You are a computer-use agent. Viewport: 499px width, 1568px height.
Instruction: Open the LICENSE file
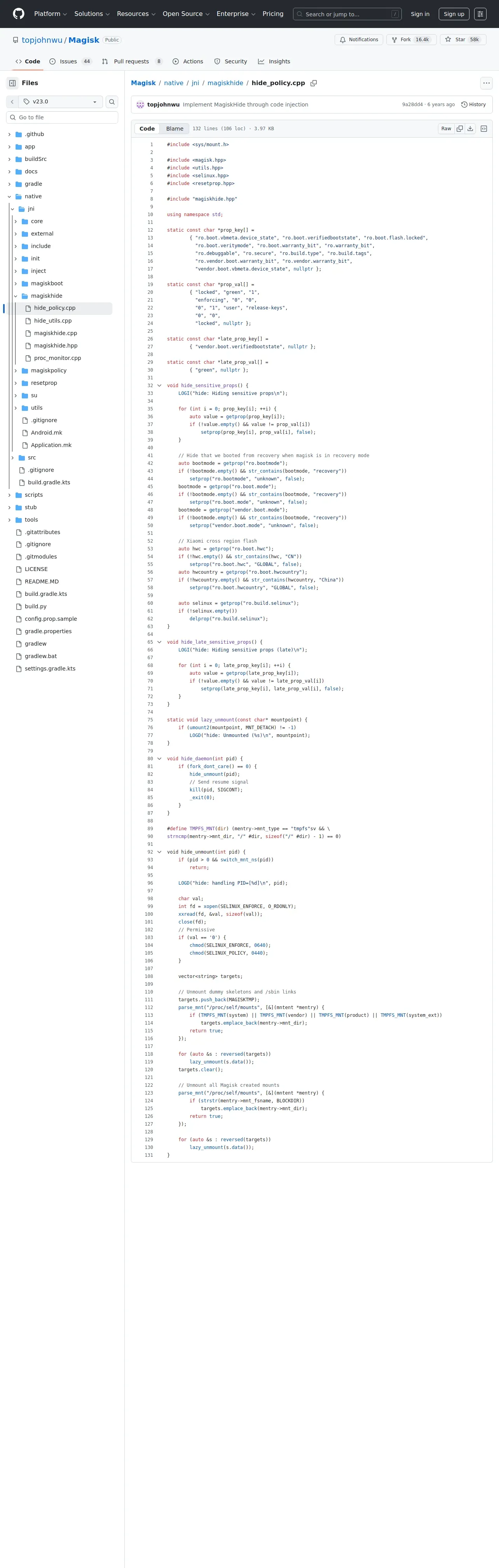coord(36,569)
